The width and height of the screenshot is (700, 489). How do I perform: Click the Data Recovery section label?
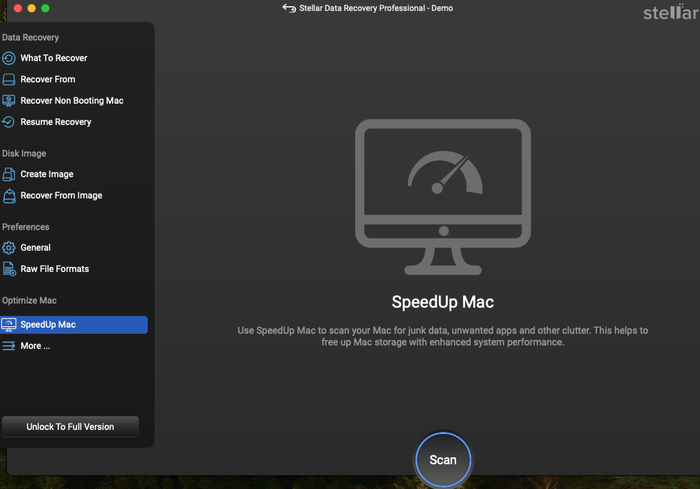30,38
